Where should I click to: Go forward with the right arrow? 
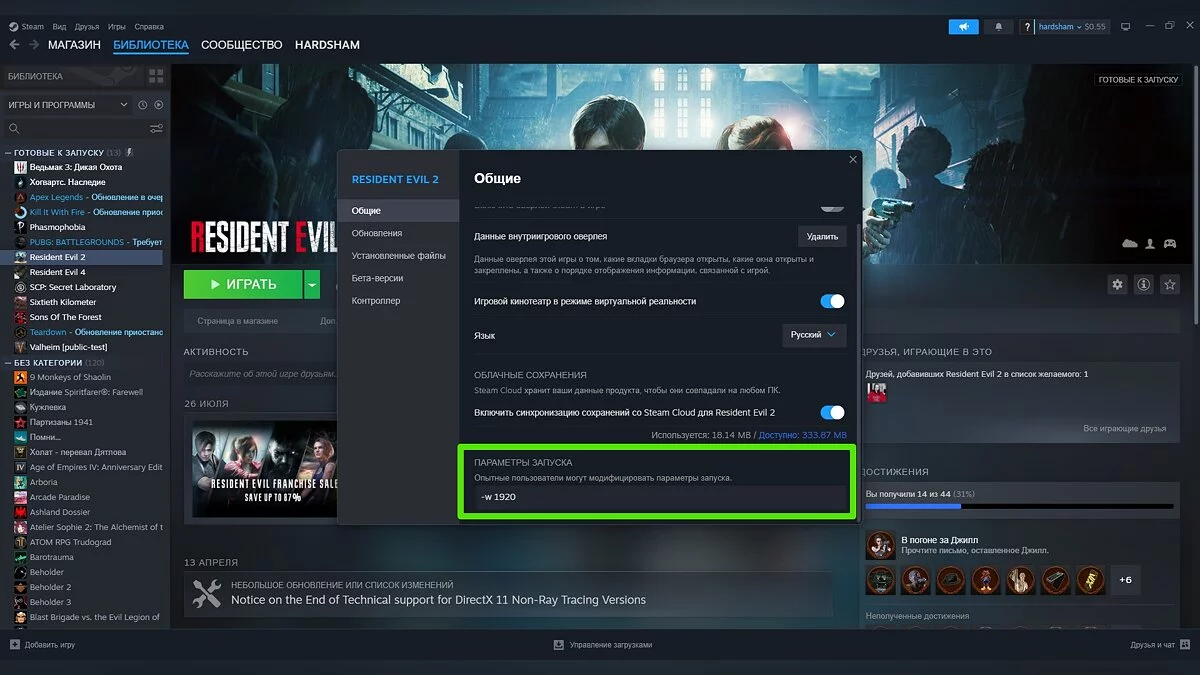tap(34, 45)
